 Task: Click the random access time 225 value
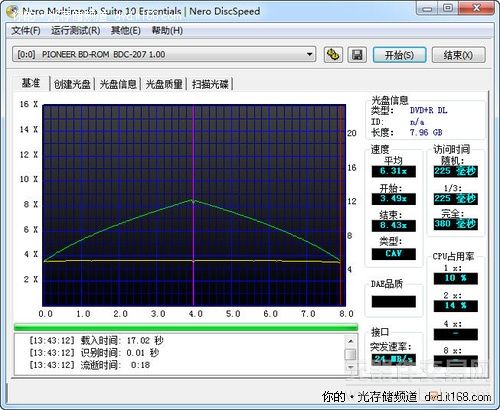(x=456, y=171)
